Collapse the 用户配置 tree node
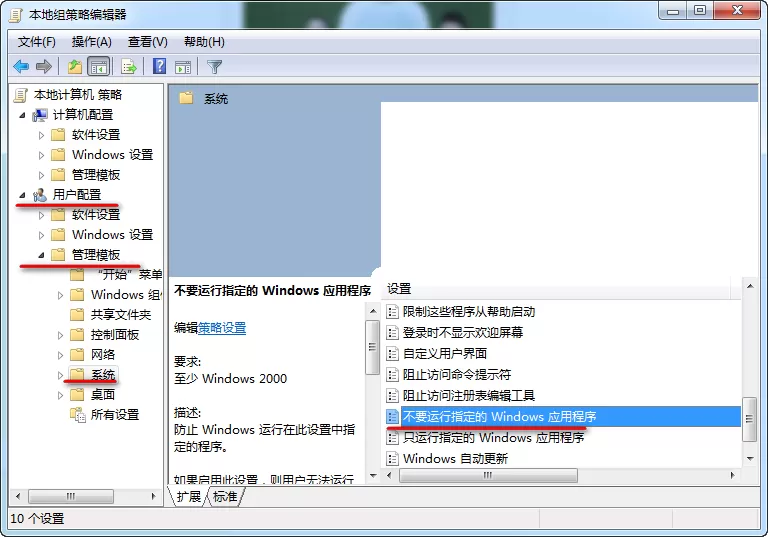The height and width of the screenshot is (537, 768). 22,195
